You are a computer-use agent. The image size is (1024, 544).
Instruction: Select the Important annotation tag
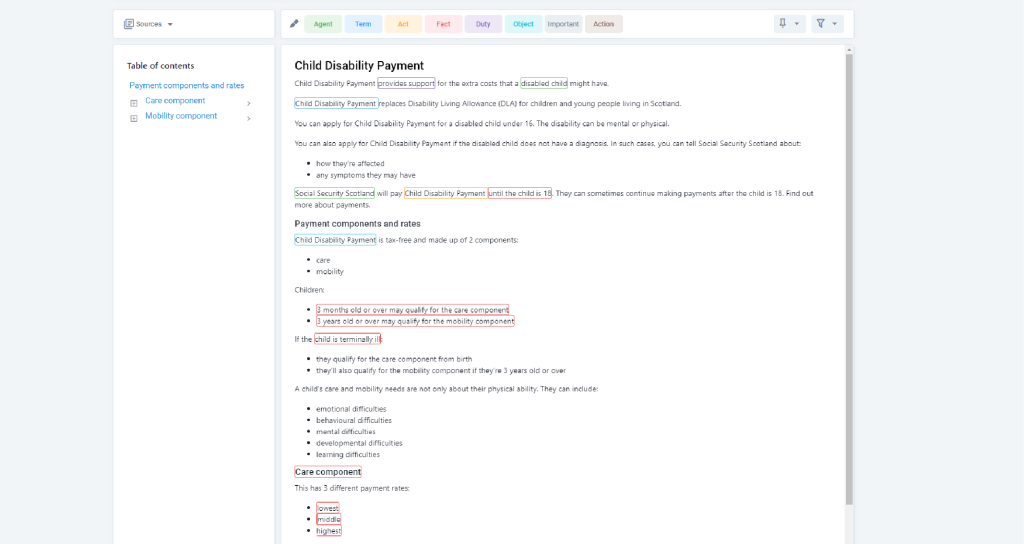point(563,24)
